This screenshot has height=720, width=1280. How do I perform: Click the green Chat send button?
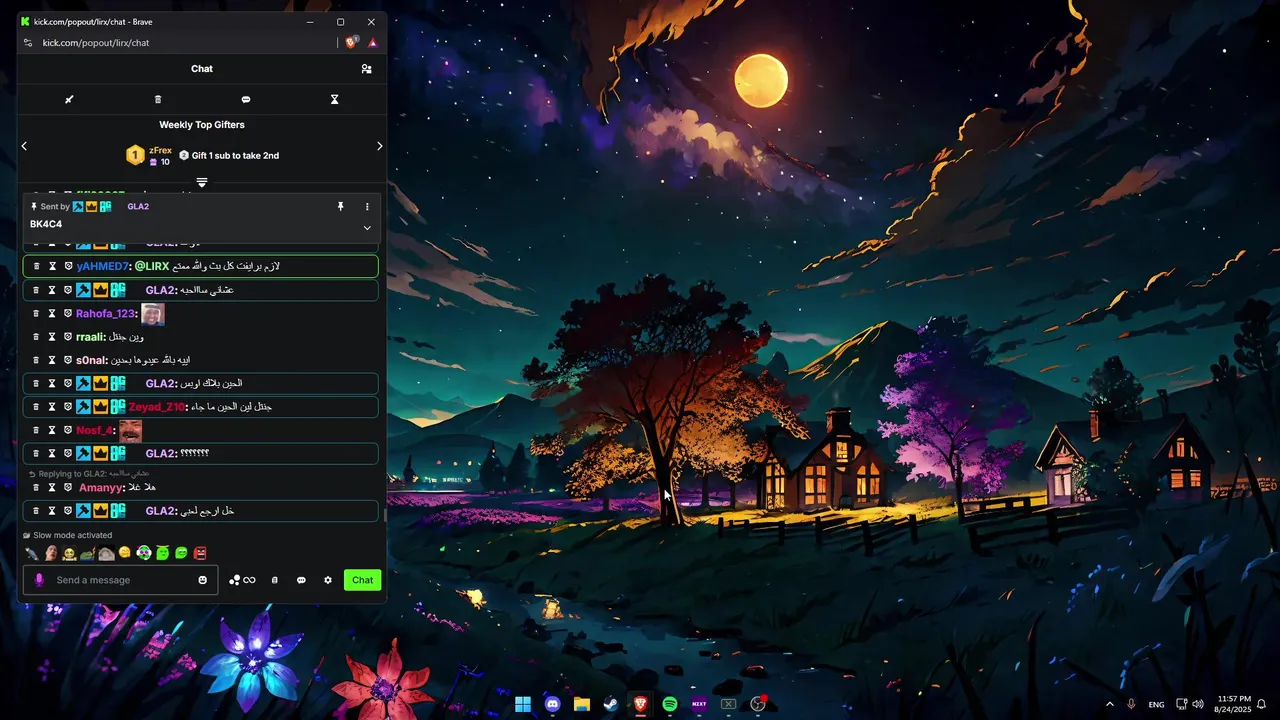pos(363,580)
